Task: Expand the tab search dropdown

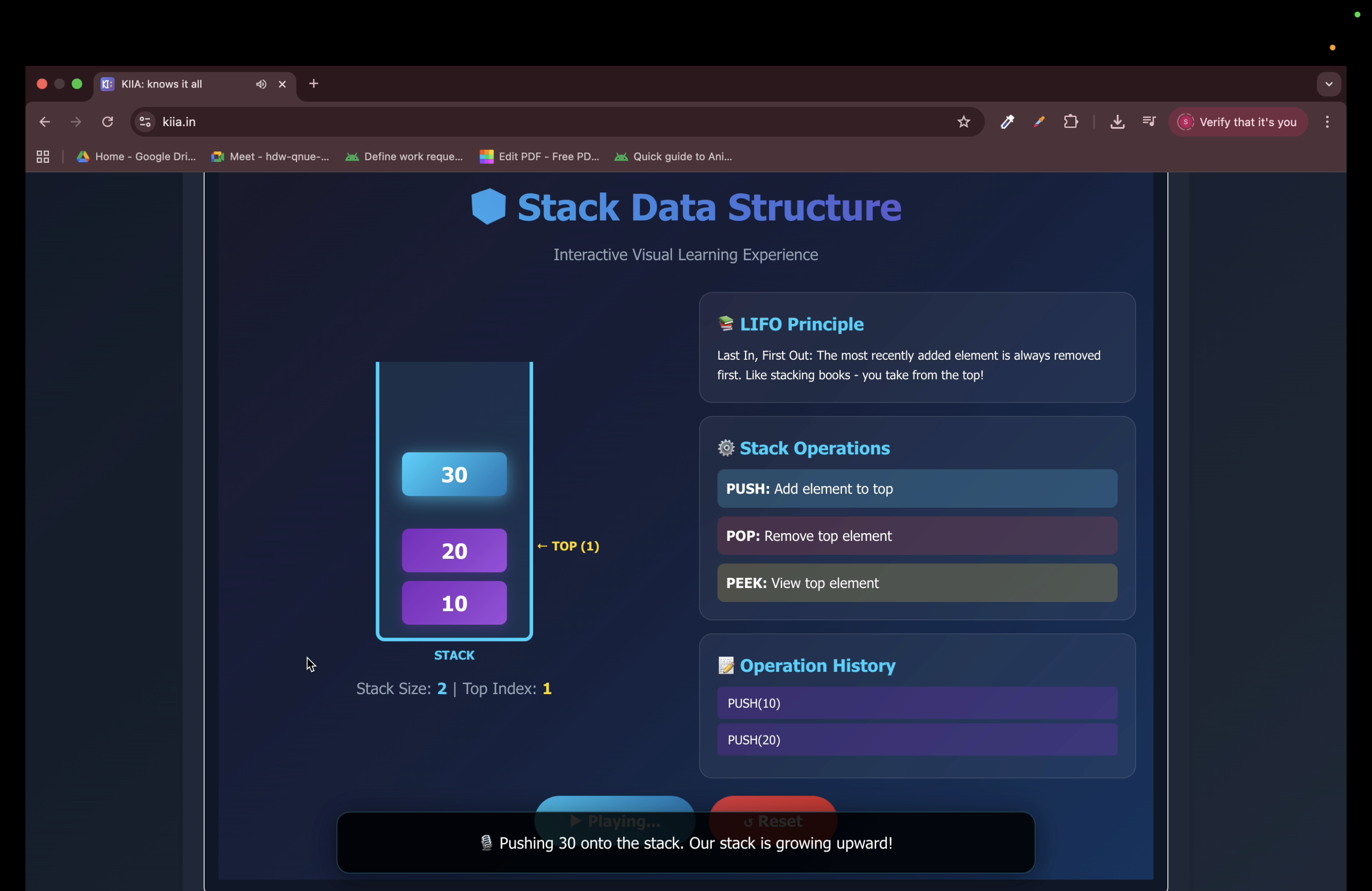Action: coord(1329,84)
